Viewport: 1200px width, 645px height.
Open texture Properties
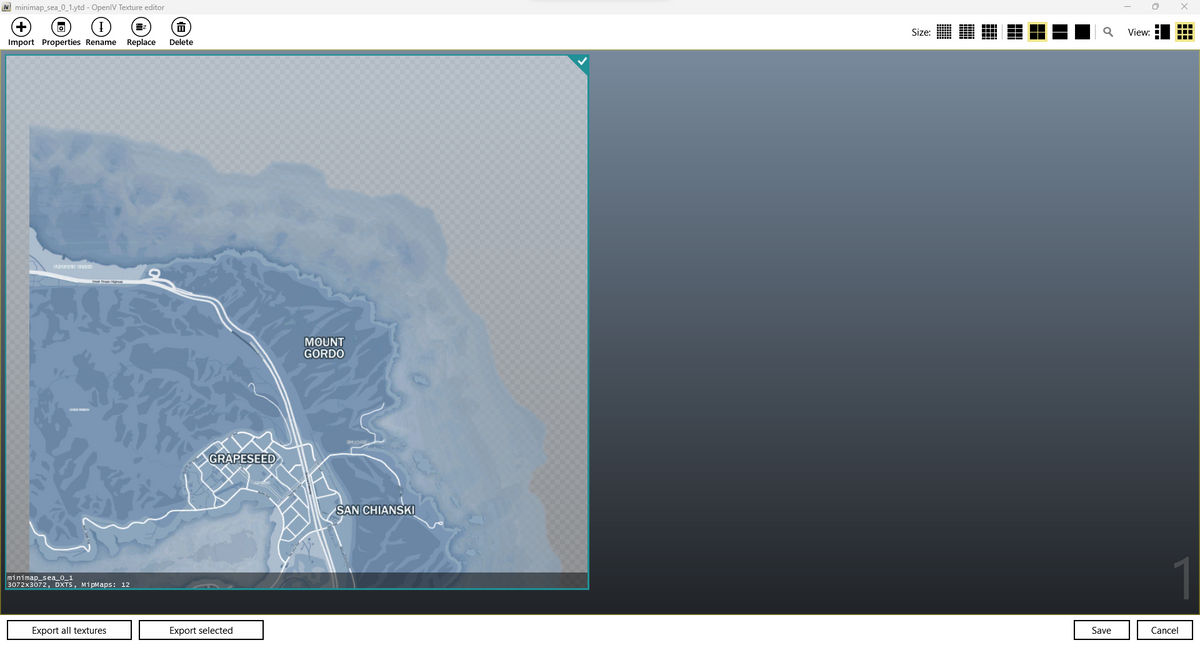61,28
